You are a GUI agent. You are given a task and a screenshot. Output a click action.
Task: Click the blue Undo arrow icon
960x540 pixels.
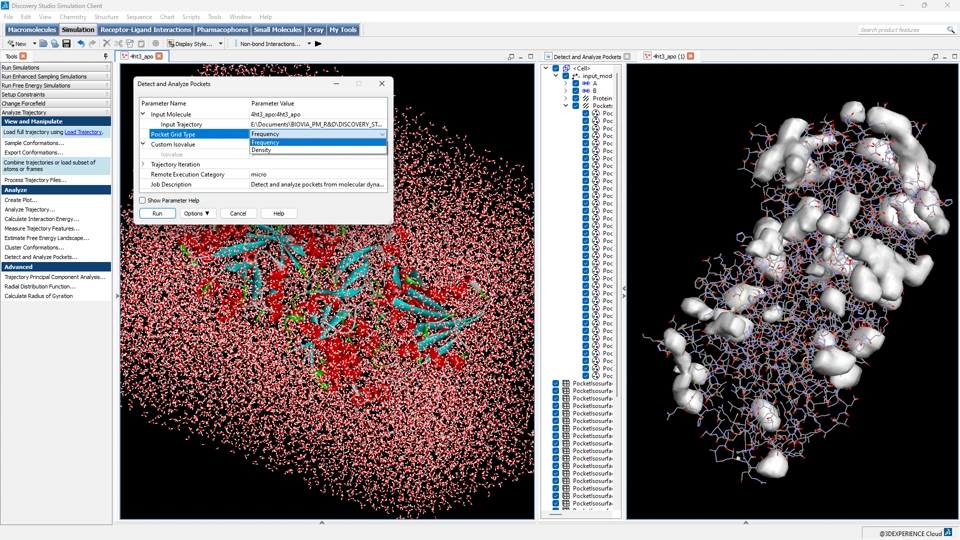pyautogui.click(x=80, y=43)
